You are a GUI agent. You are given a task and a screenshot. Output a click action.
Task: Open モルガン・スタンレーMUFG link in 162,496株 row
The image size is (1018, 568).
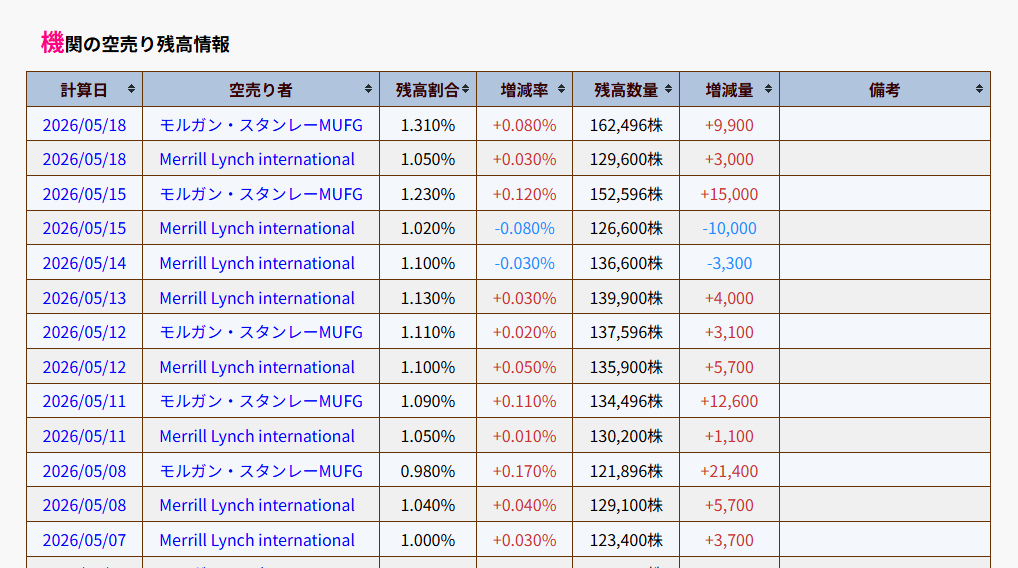(x=261, y=125)
